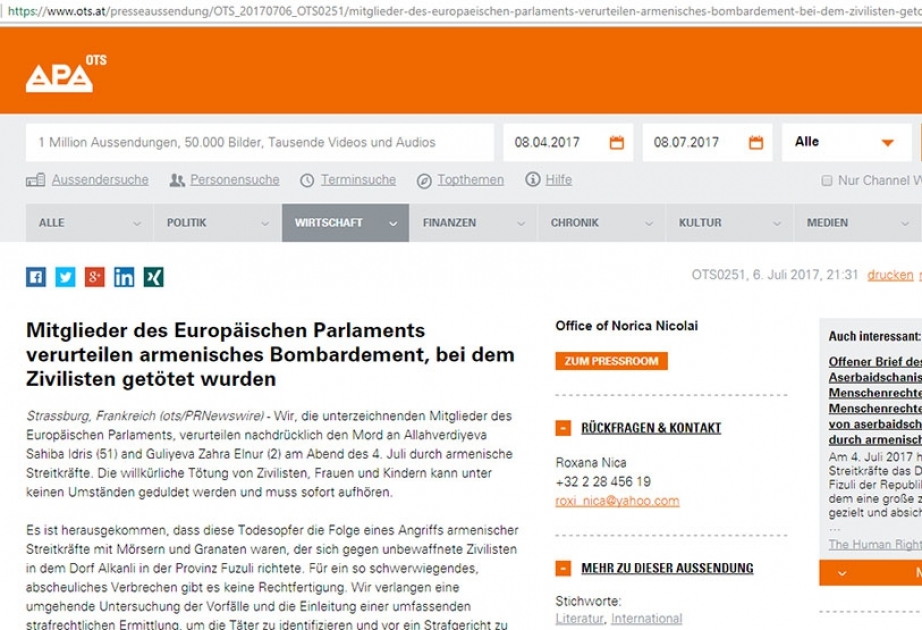Screen dimensions: 922x630
Task: Open the Hilfe link
Action: 559,180
